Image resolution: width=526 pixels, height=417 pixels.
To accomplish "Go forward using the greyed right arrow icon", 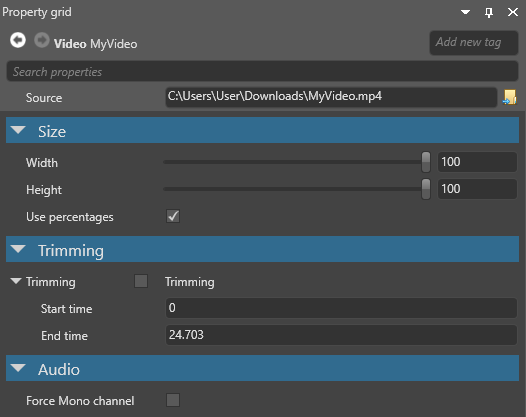I will (42, 41).
